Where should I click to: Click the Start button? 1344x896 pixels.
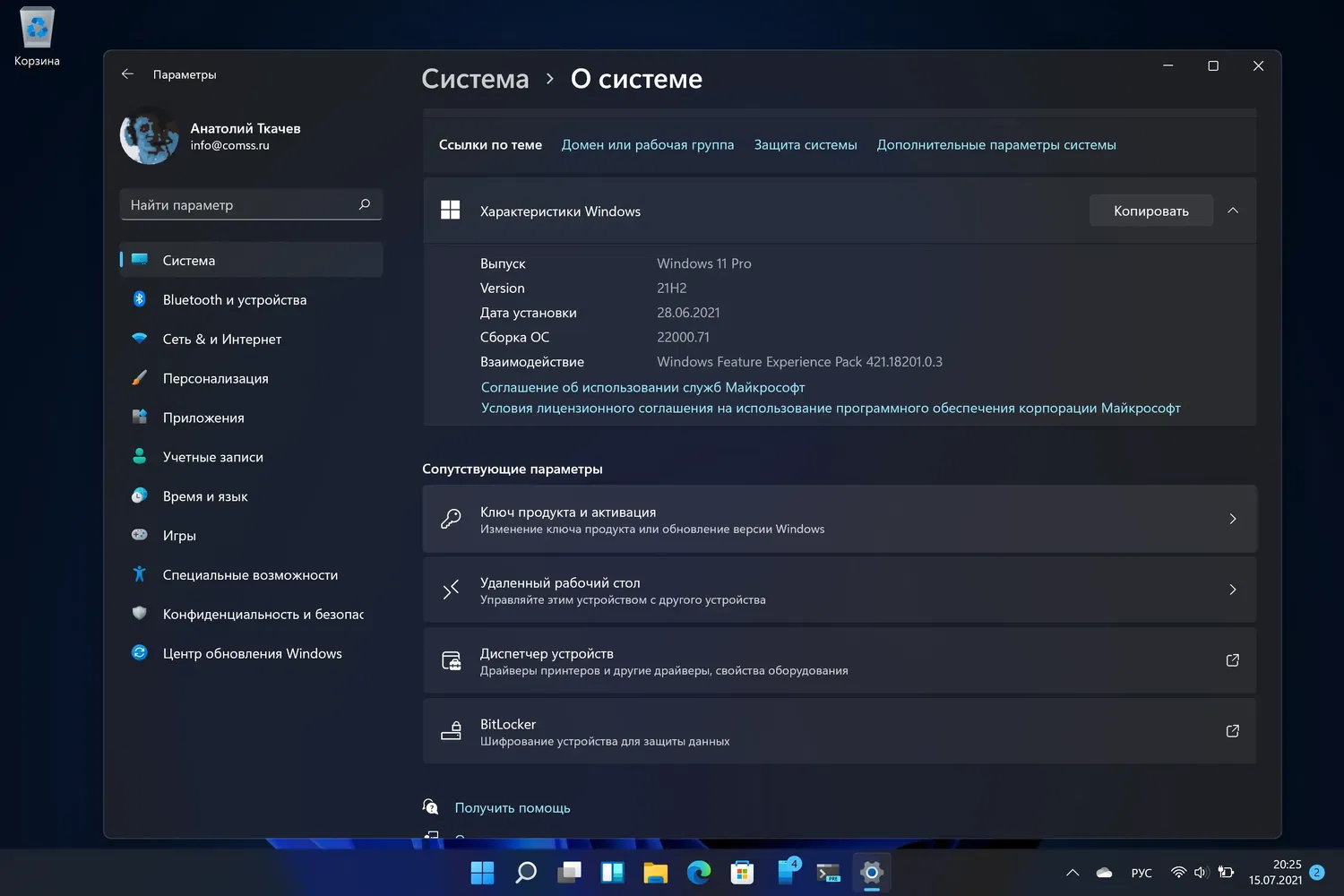pos(481,872)
